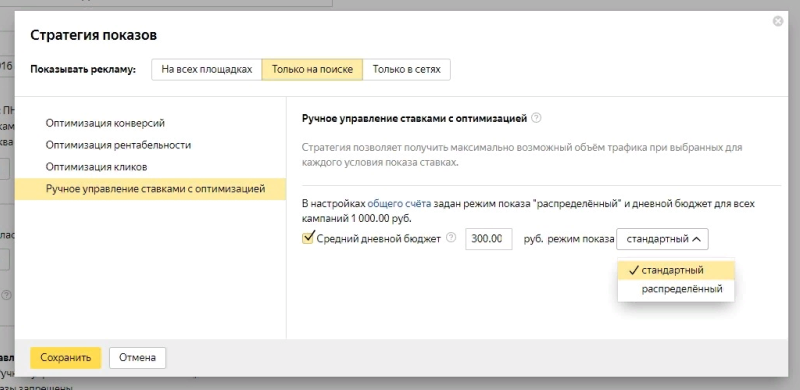Click the Сохранить button
This screenshot has height=390, width=800.
click(66, 358)
